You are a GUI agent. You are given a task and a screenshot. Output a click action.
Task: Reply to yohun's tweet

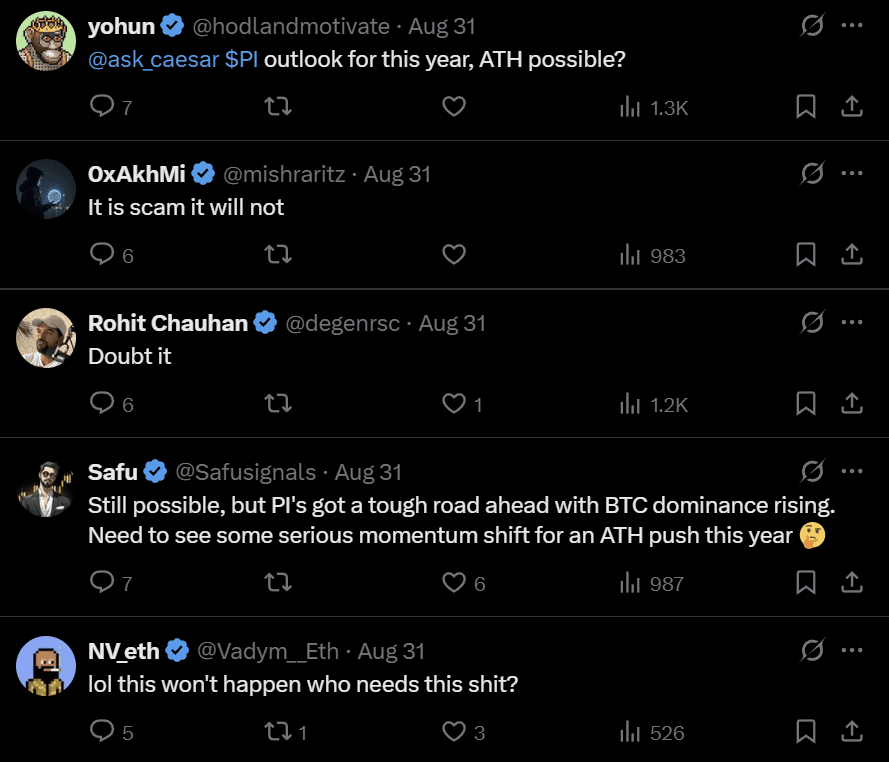click(x=103, y=106)
